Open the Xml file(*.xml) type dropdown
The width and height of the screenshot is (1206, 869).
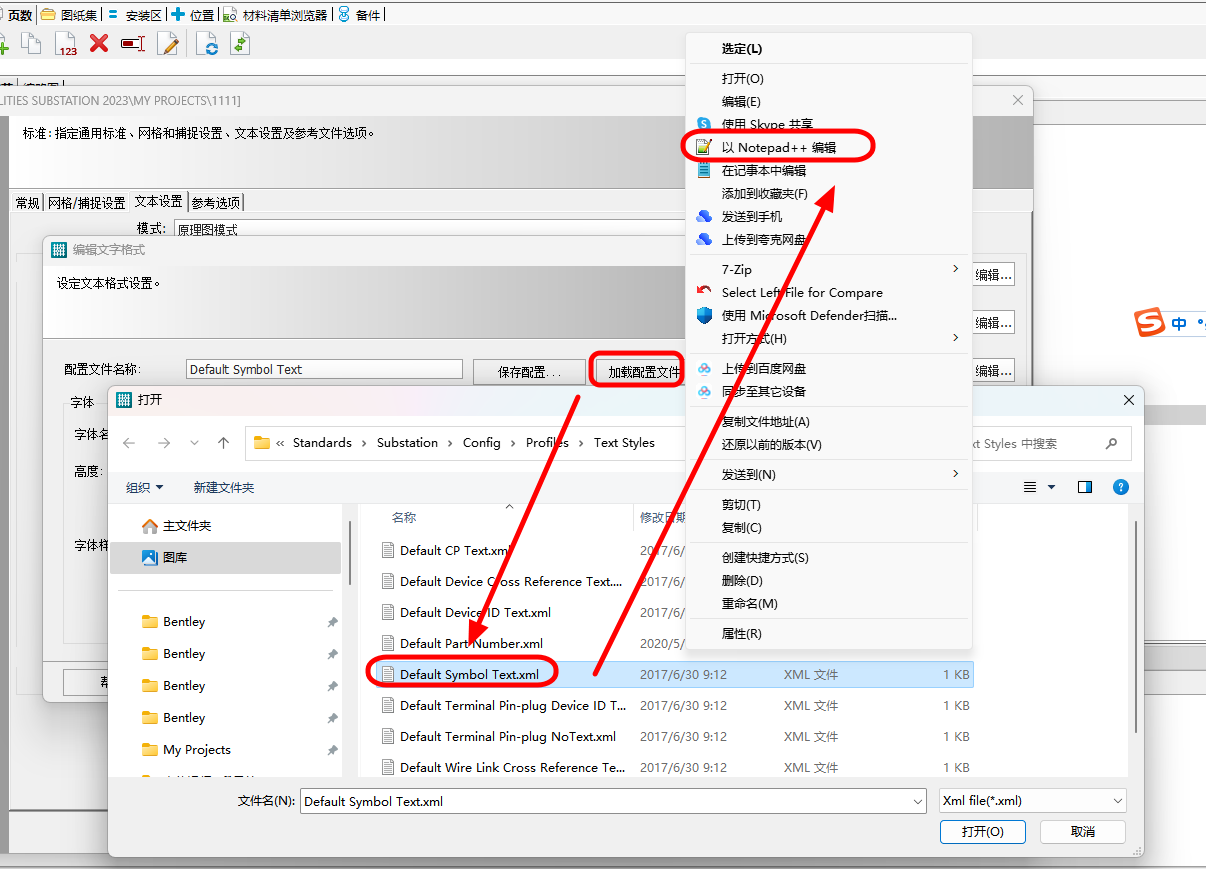pos(1033,801)
